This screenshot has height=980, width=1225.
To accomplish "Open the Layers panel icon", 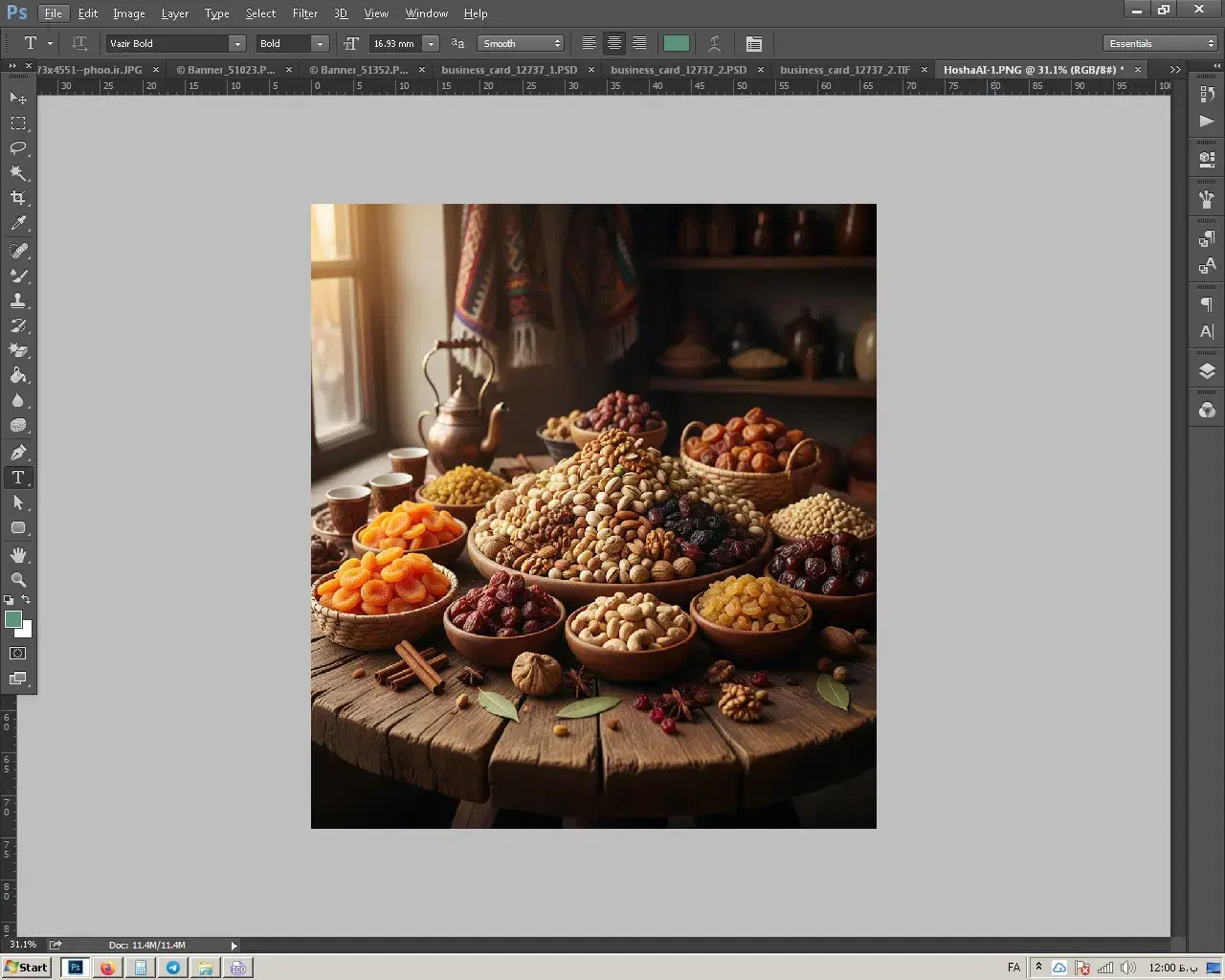I will 1207,371.
